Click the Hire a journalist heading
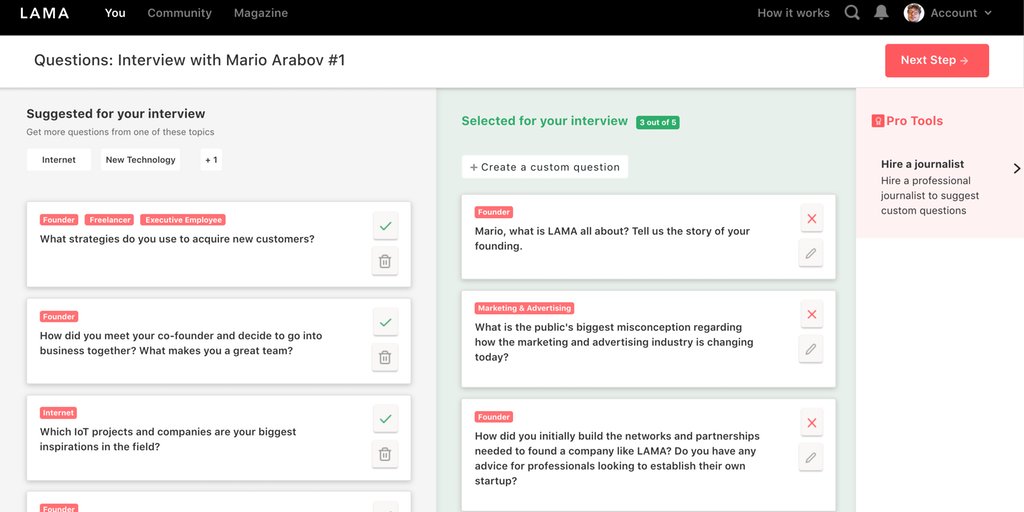 coord(922,164)
